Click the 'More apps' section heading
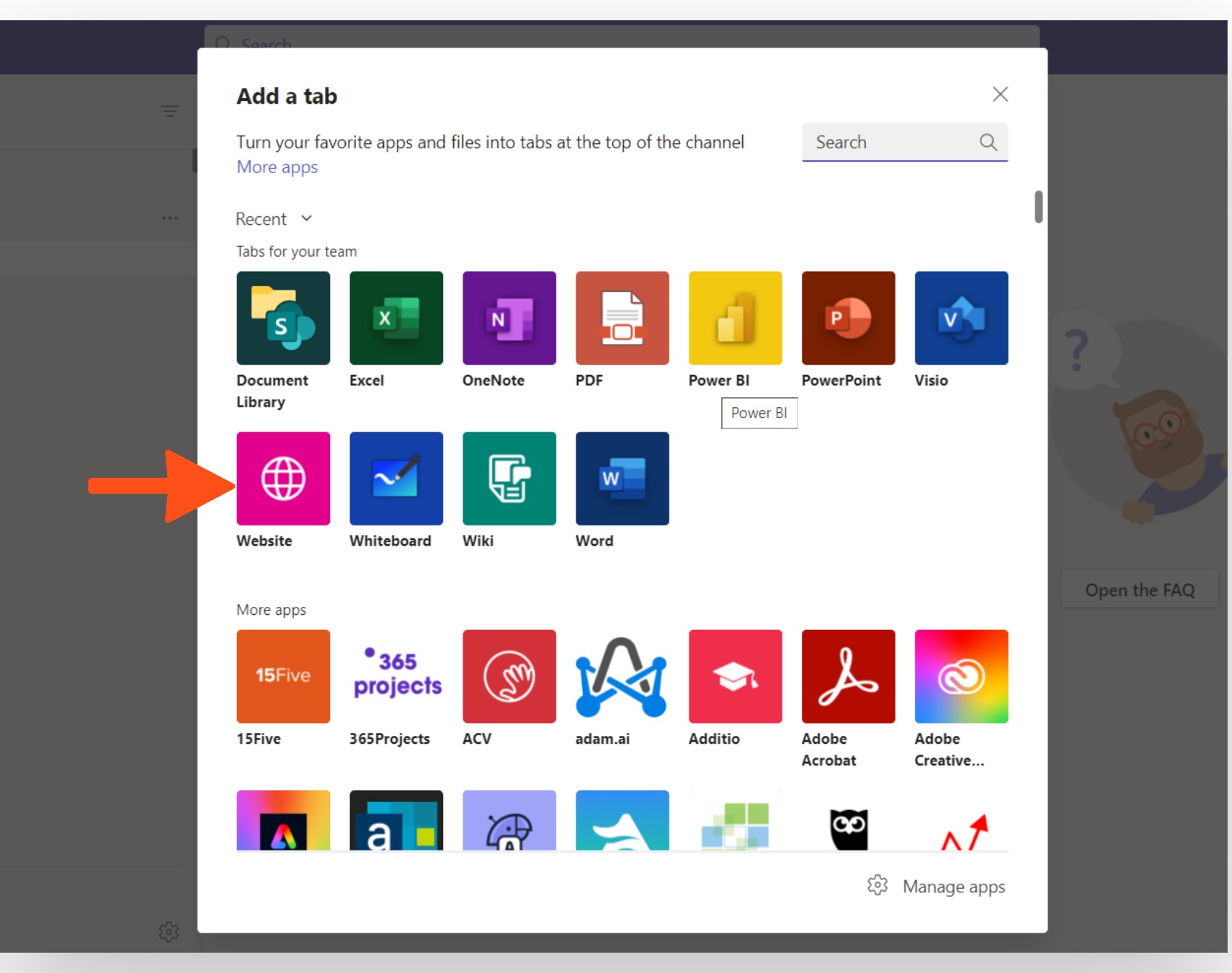 pos(271,610)
